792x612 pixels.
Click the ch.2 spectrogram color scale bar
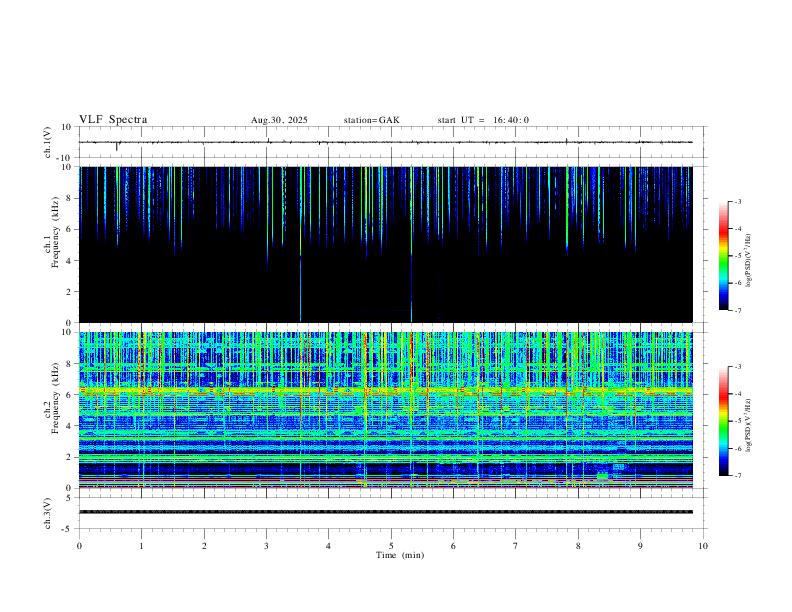723,421
